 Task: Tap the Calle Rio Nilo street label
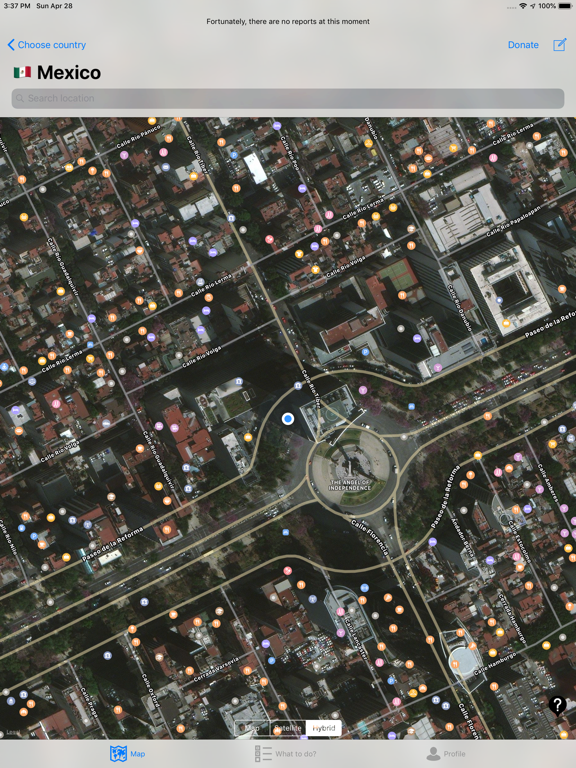(9, 538)
